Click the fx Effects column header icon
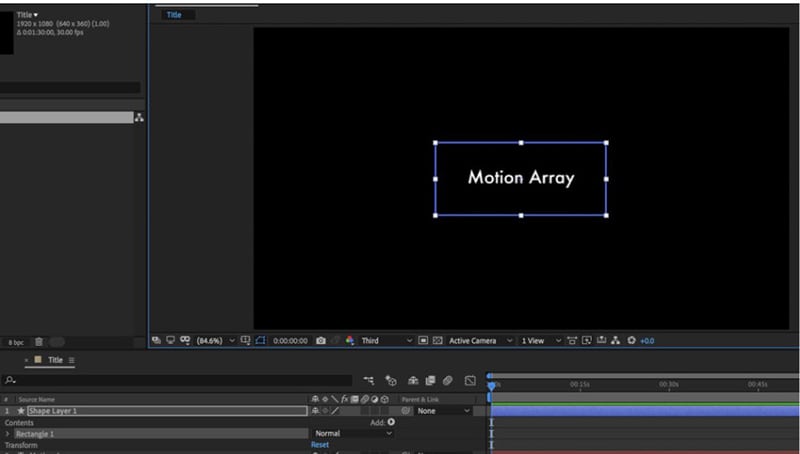 [x=344, y=399]
